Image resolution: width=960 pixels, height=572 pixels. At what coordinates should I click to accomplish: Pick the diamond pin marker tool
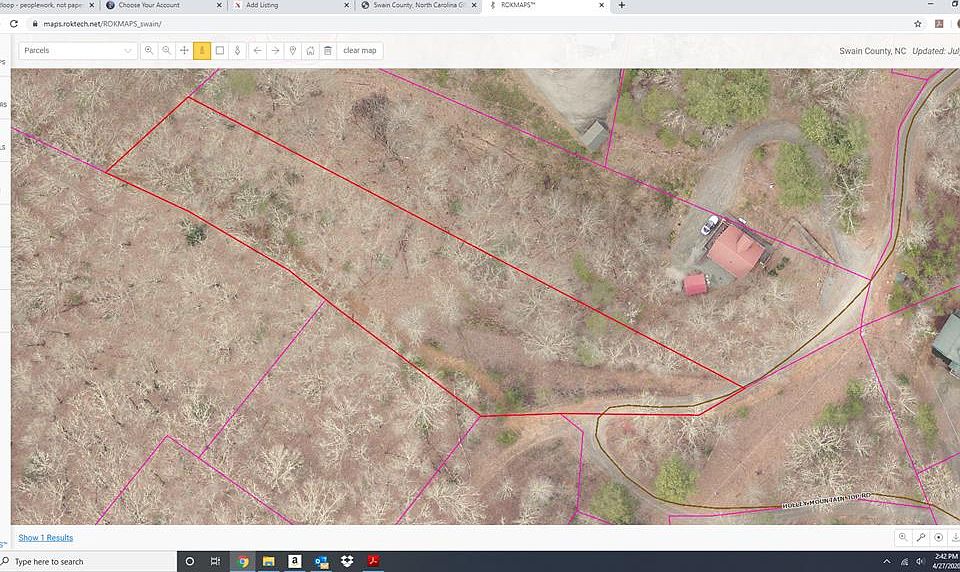[x=238, y=51]
